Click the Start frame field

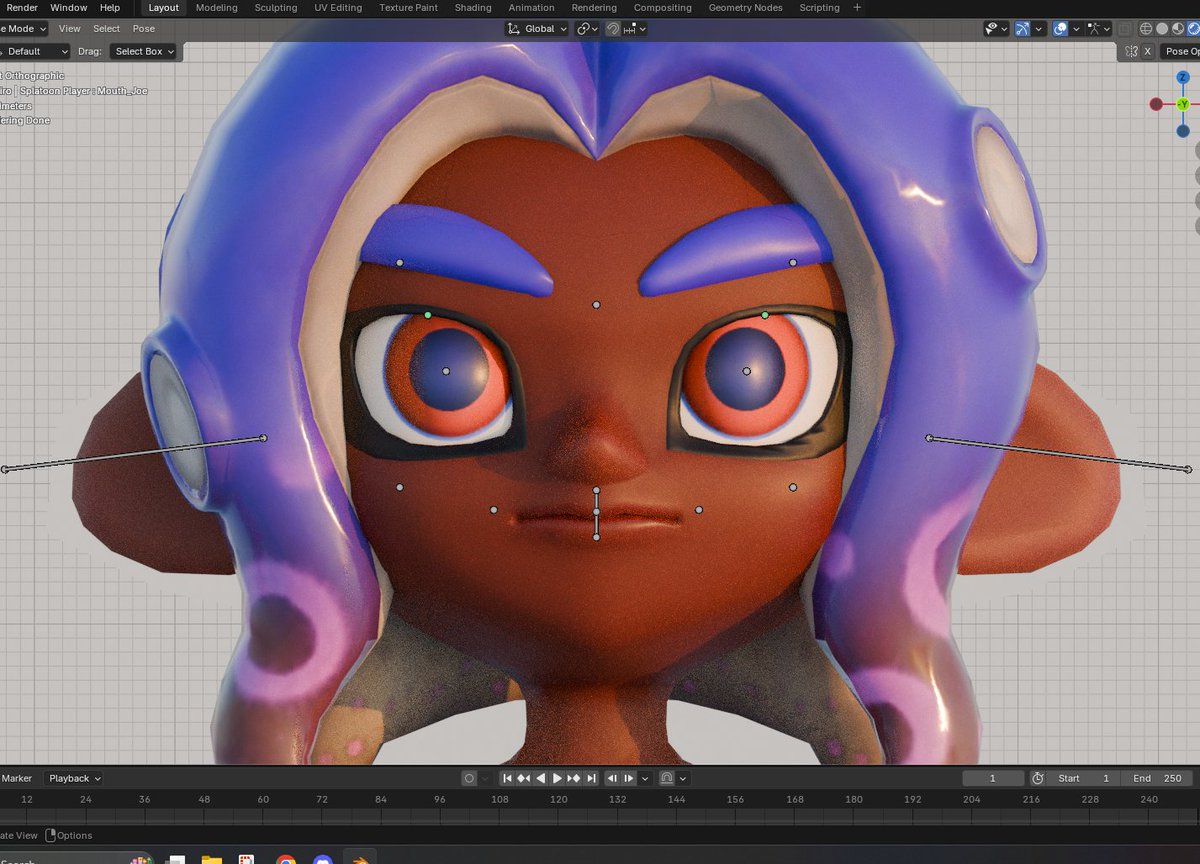pos(1083,778)
